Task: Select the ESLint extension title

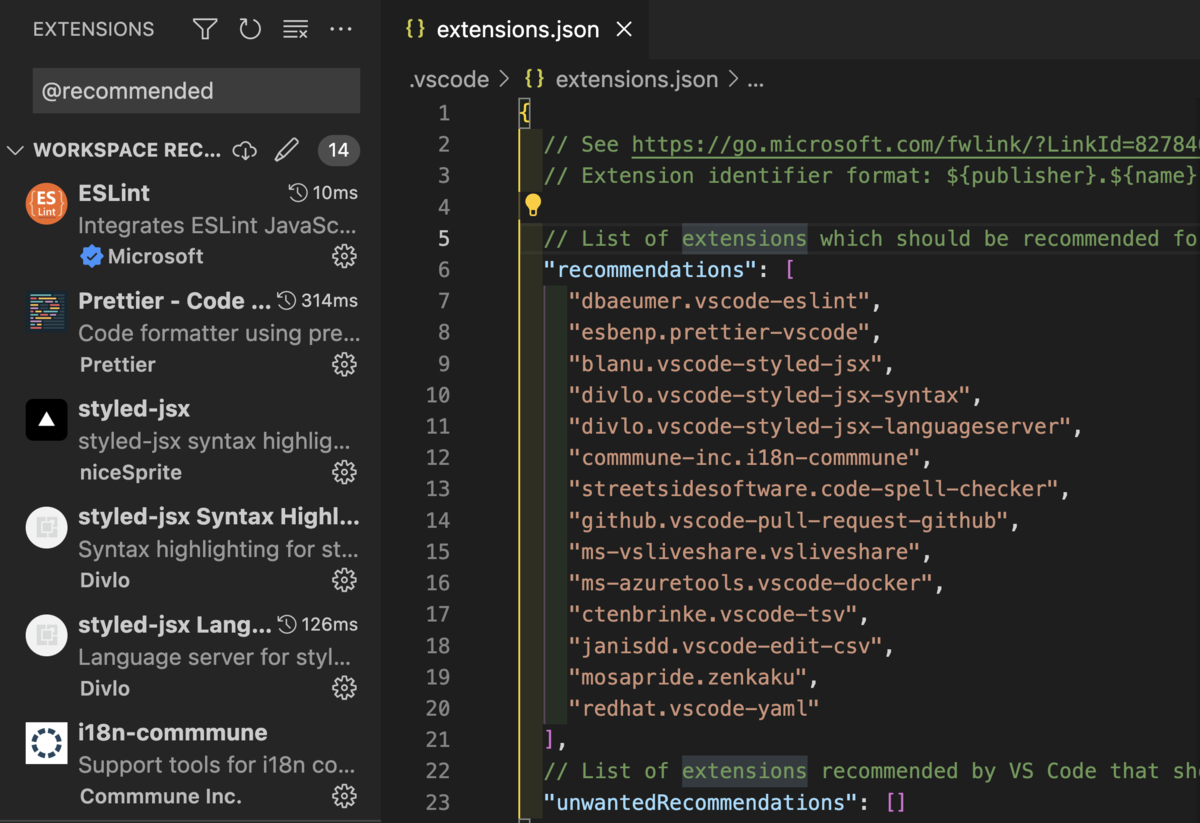Action: coord(114,193)
